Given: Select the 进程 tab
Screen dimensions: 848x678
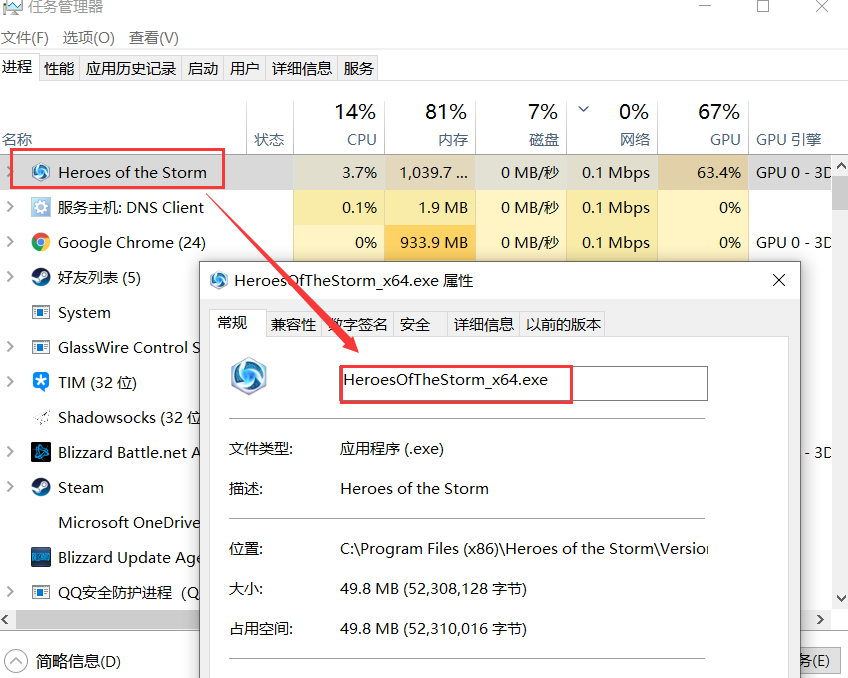Looking at the screenshot, I should tap(17, 67).
